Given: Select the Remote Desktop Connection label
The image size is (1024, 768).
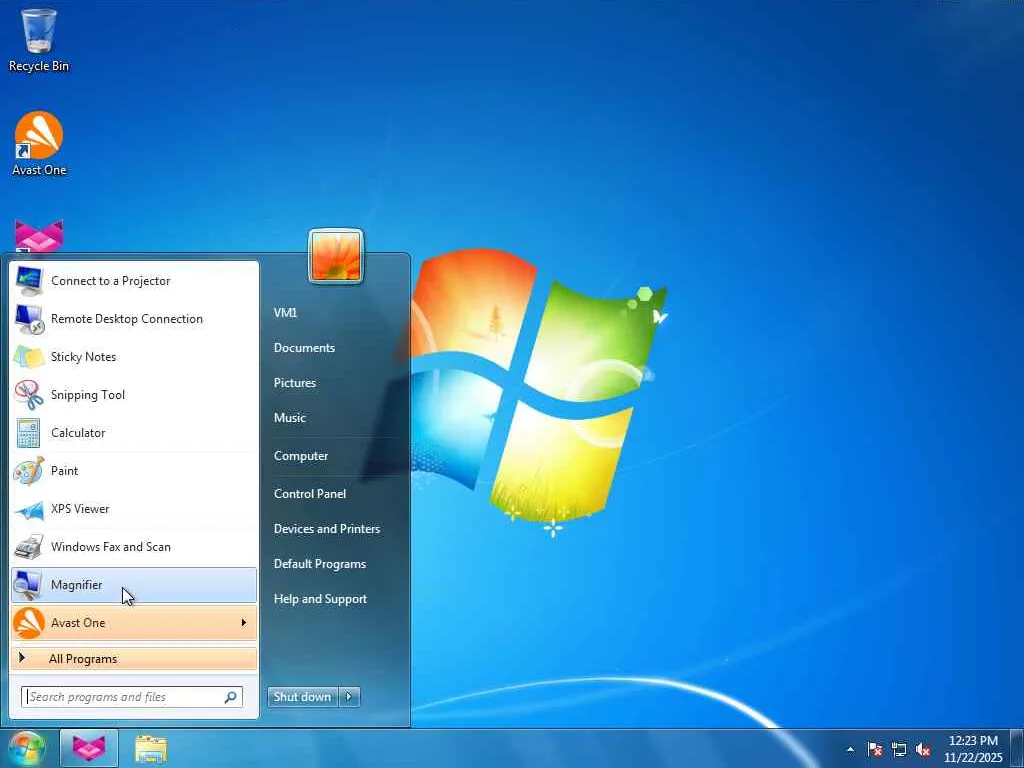Looking at the screenshot, I should pyautogui.click(x=127, y=319).
